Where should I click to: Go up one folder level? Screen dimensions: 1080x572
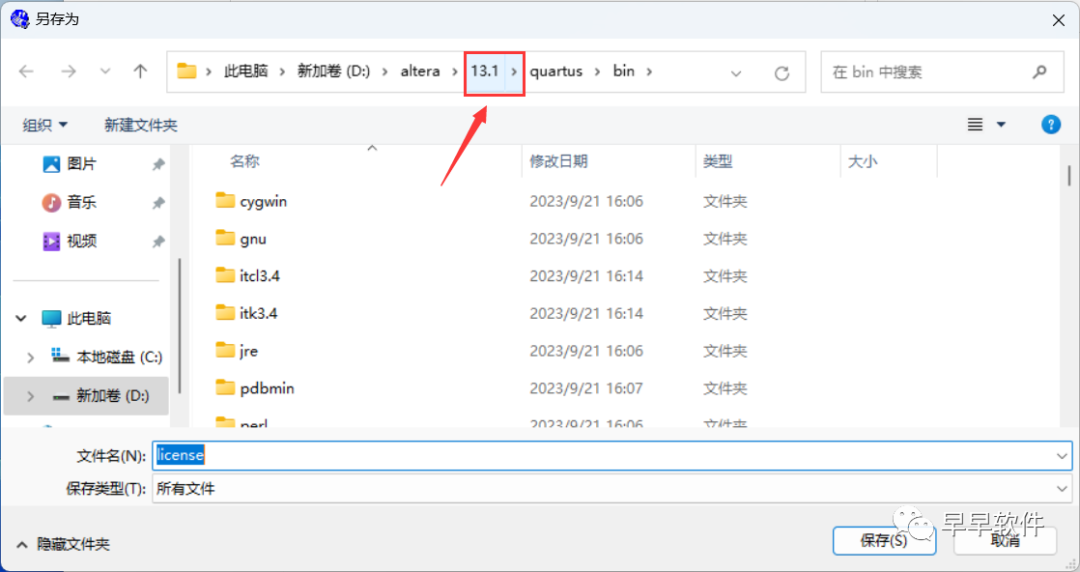coord(141,71)
